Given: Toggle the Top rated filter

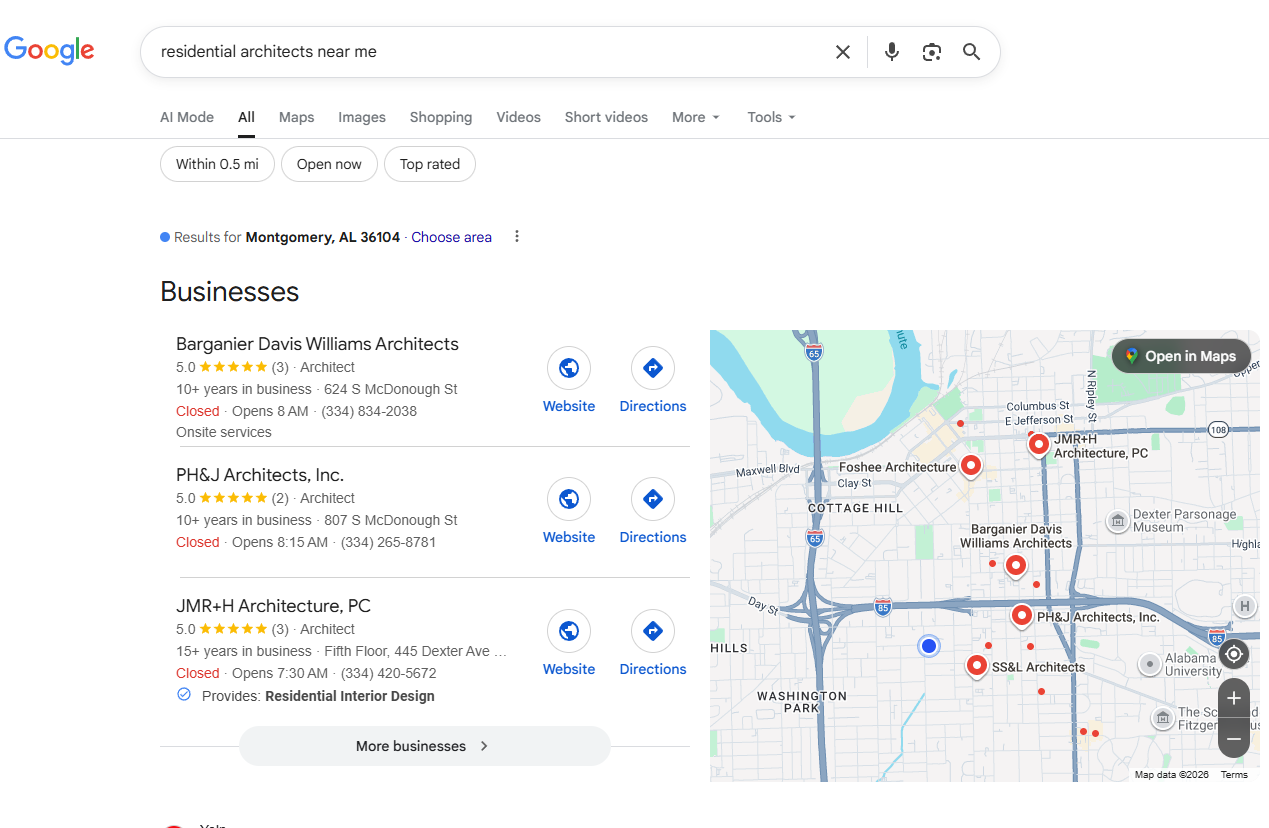Looking at the screenshot, I should [x=430, y=164].
